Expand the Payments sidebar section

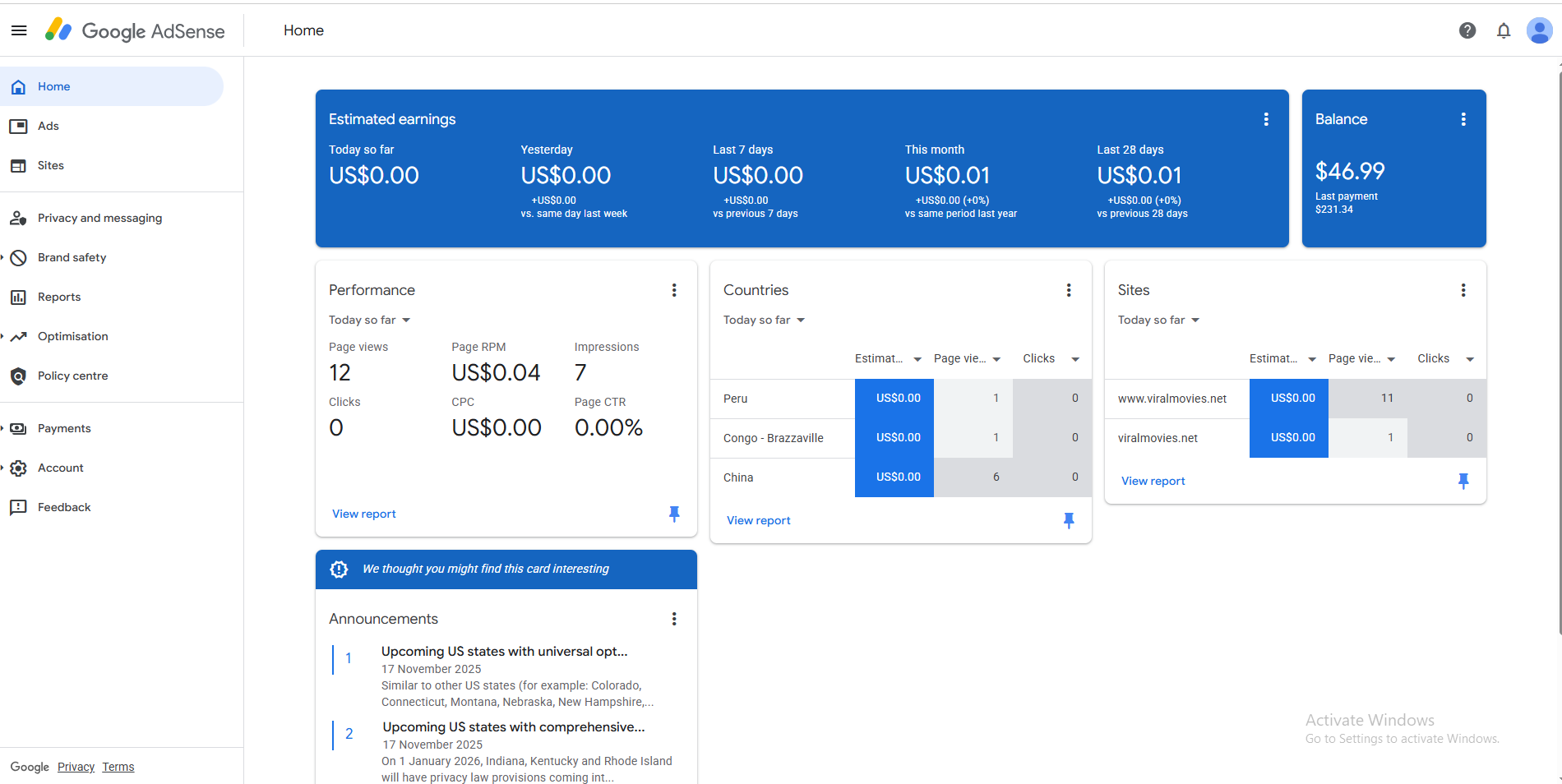(x=64, y=428)
